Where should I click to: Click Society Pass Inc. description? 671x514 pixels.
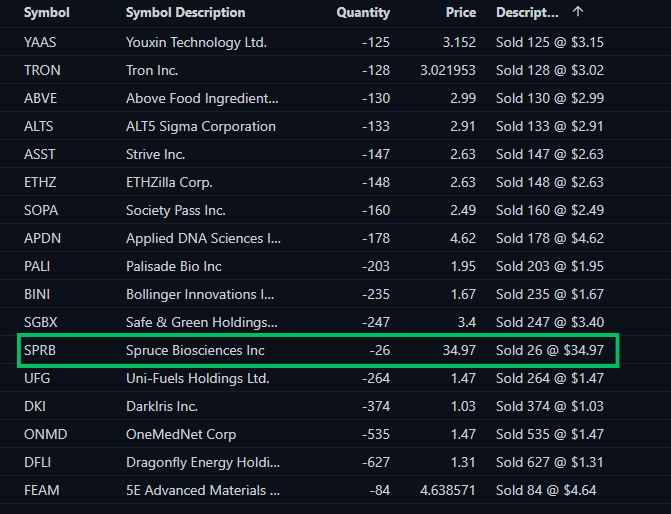click(x=175, y=210)
